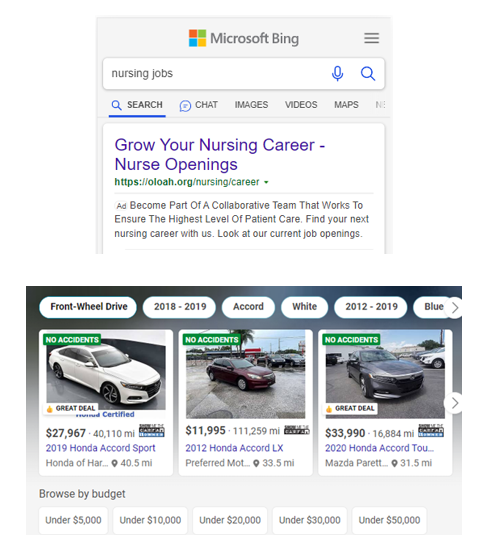Click NO ACCIDENTS badge on 2020 Accord

351,340
